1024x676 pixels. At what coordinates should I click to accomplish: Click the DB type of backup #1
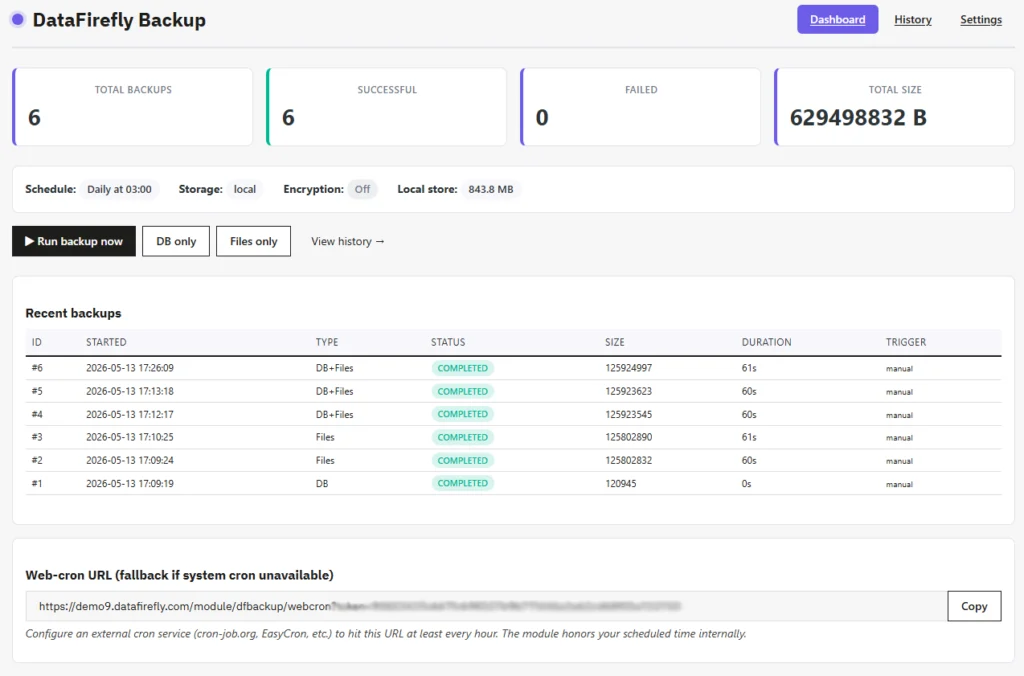click(x=322, y=483)
